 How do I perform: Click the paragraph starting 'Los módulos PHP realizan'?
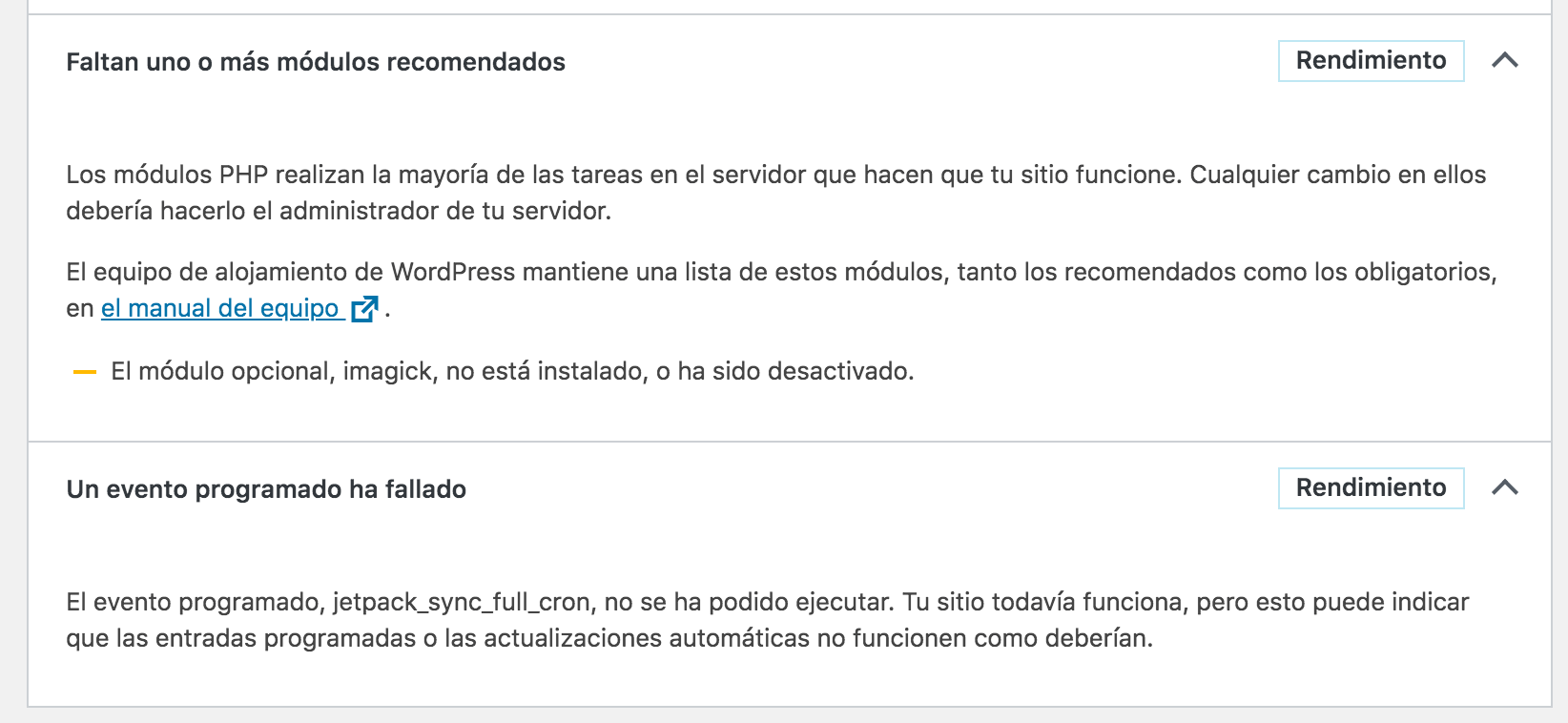point(776,193)
